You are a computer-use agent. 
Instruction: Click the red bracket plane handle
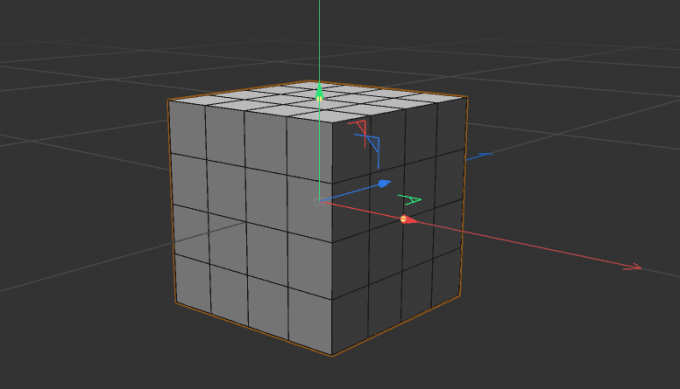tap(360, 134)
